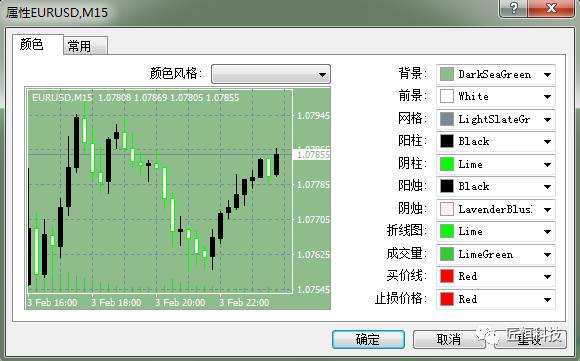Click the 1.07785 price axis label
The image size is (580, 361).
point(313,184)
